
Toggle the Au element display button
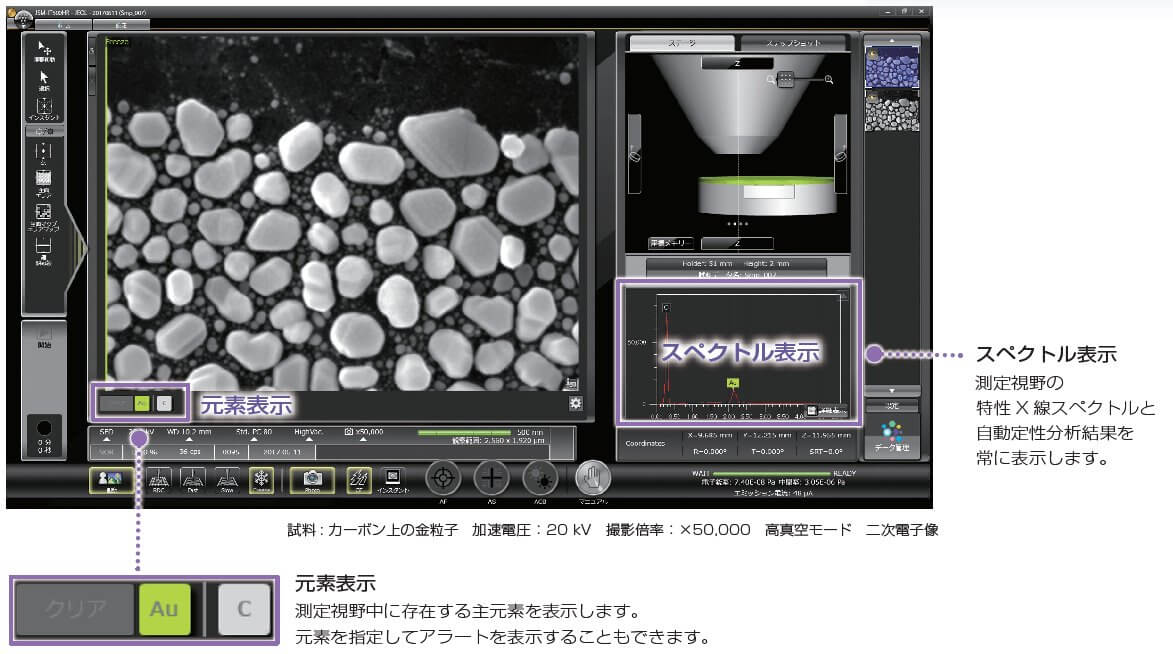click(140, 401)
